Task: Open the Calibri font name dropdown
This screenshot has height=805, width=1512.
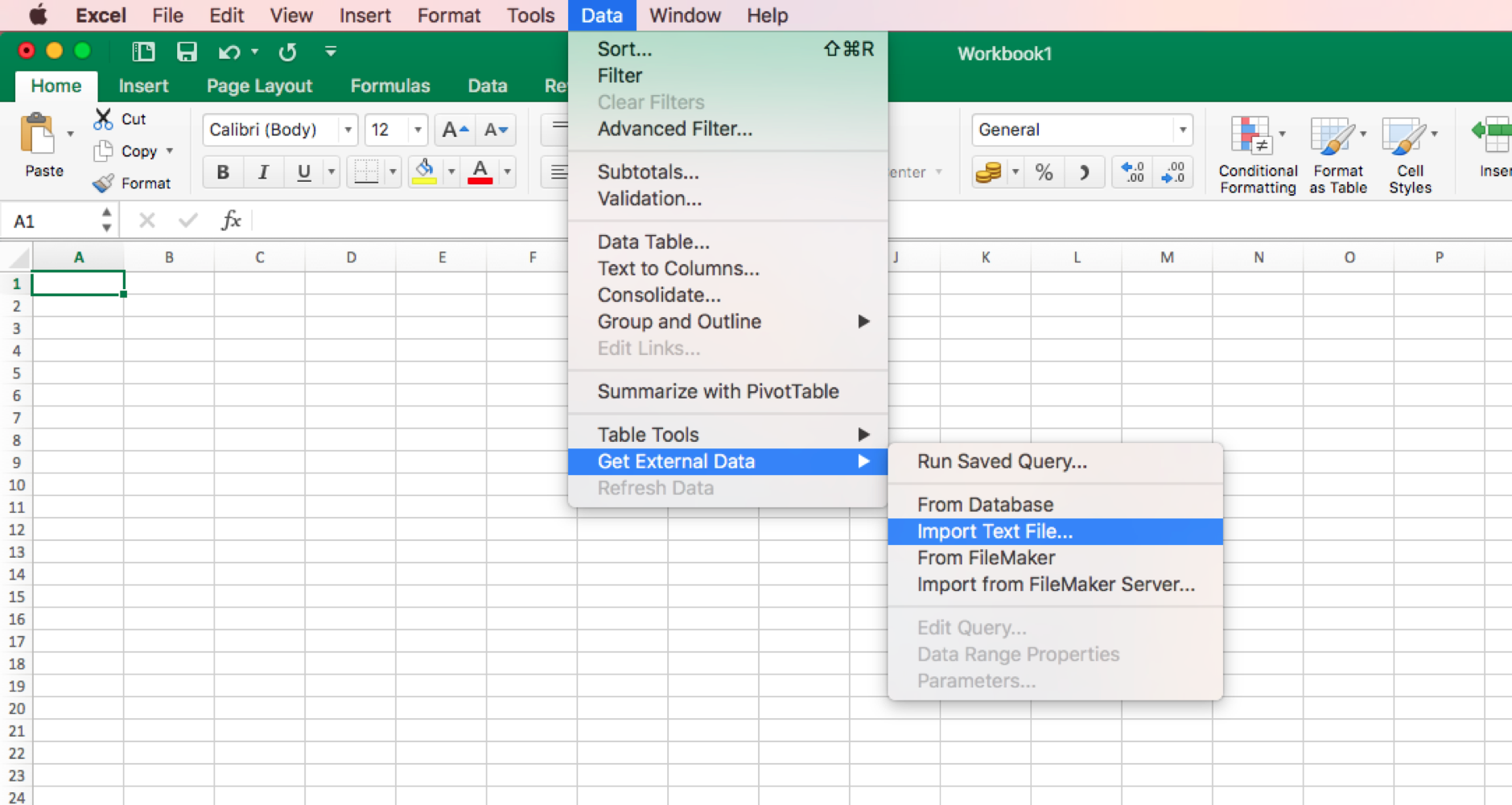Action: click(348, 130)
